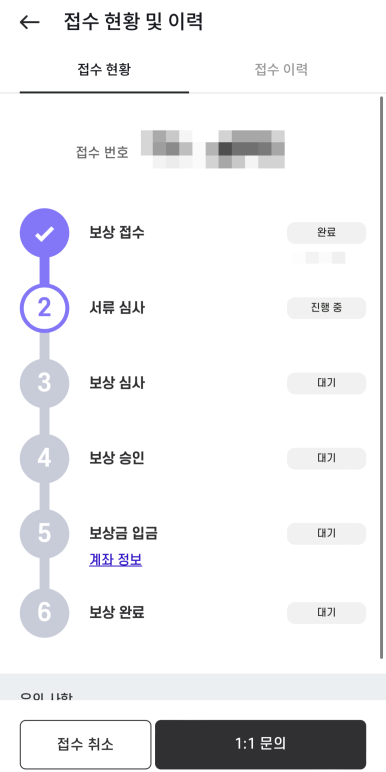The height and width of the screenshot is (772, 386).
Task: Switch to the 접수 현황 tab
Action: (104, 69)
